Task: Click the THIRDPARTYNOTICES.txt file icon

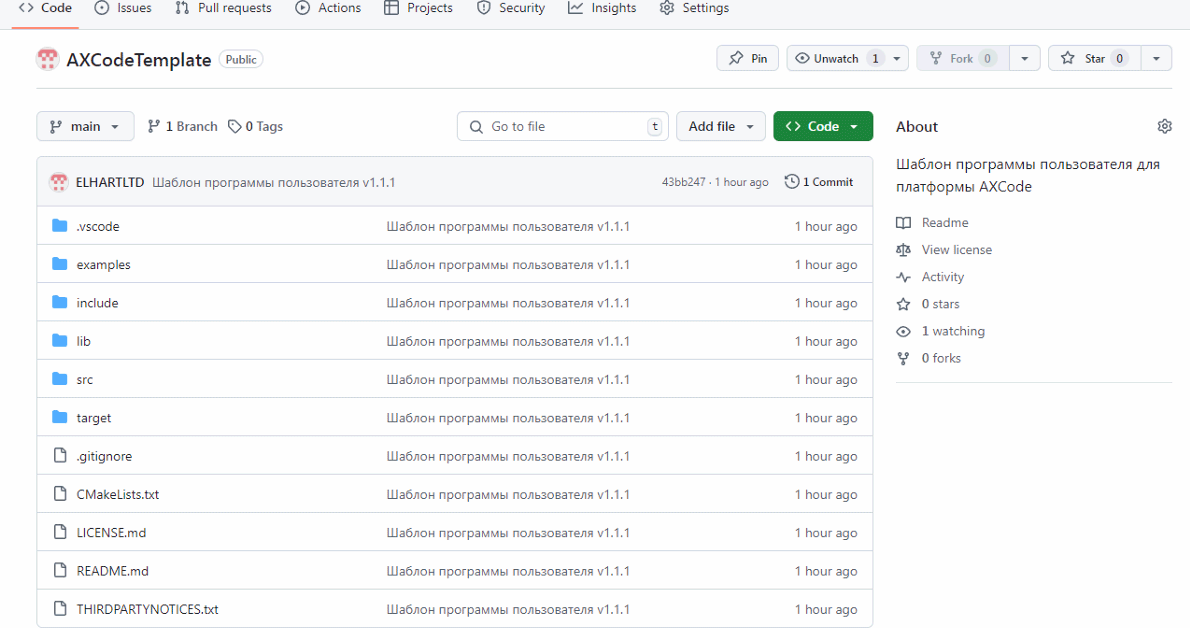Action: (x=60, y=608)
